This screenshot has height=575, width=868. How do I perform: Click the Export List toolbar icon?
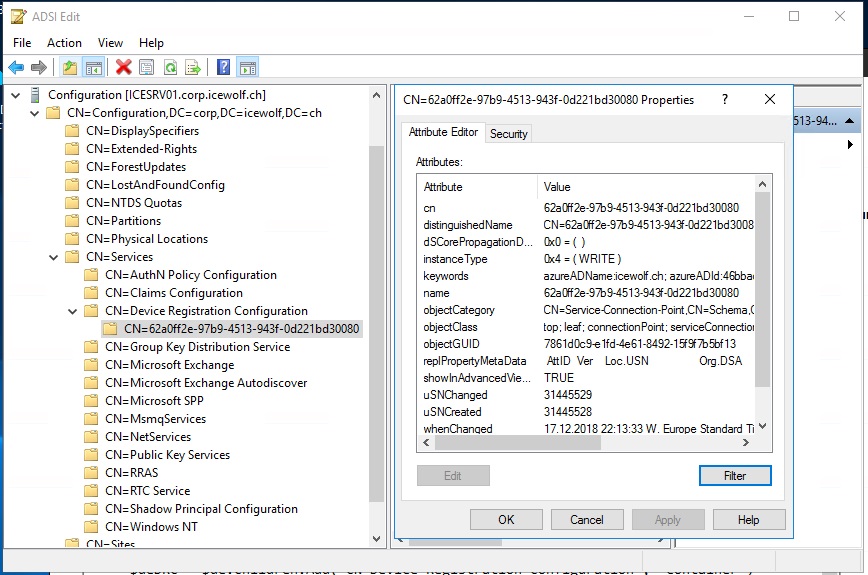193,68
